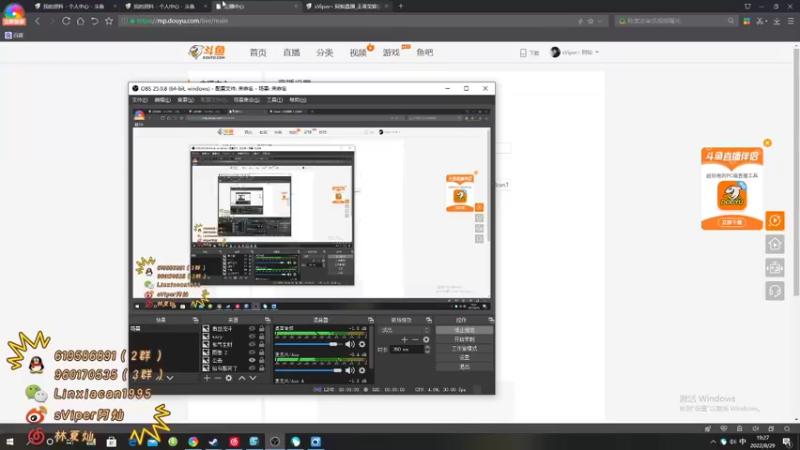This screenshot has width=800, height=450.
Task: Open browser downloads icon in the toolbar
Action: coord(777,21)
